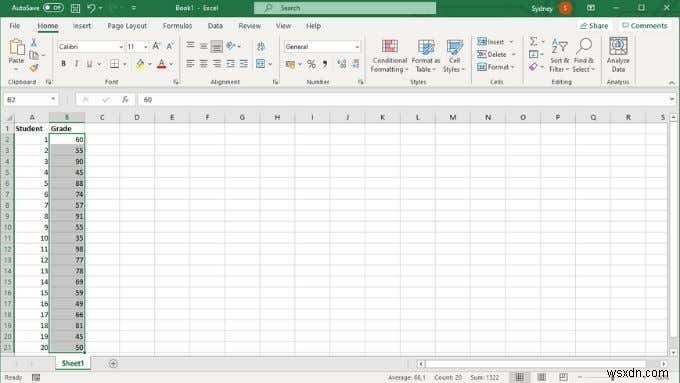Click the Insert Function fx button
Image resolution: width=680 pixels, height=383 pixels.
pos(125,99)
